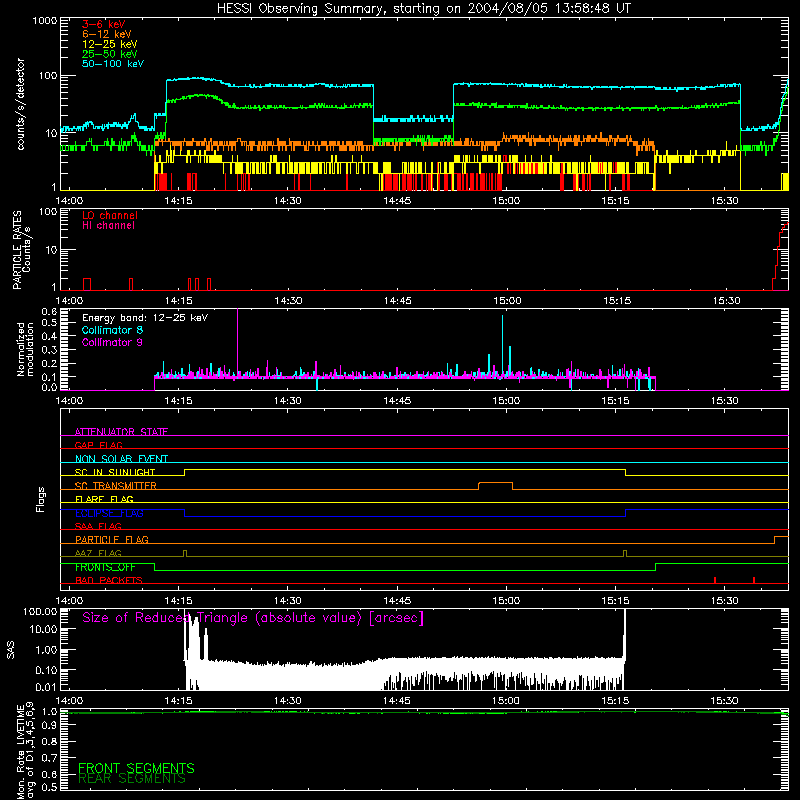The width and height of the screenshot is (800, 800).
Task: Click the second A4Z FLAG pulse near 15:15
Action: (625, 553)
